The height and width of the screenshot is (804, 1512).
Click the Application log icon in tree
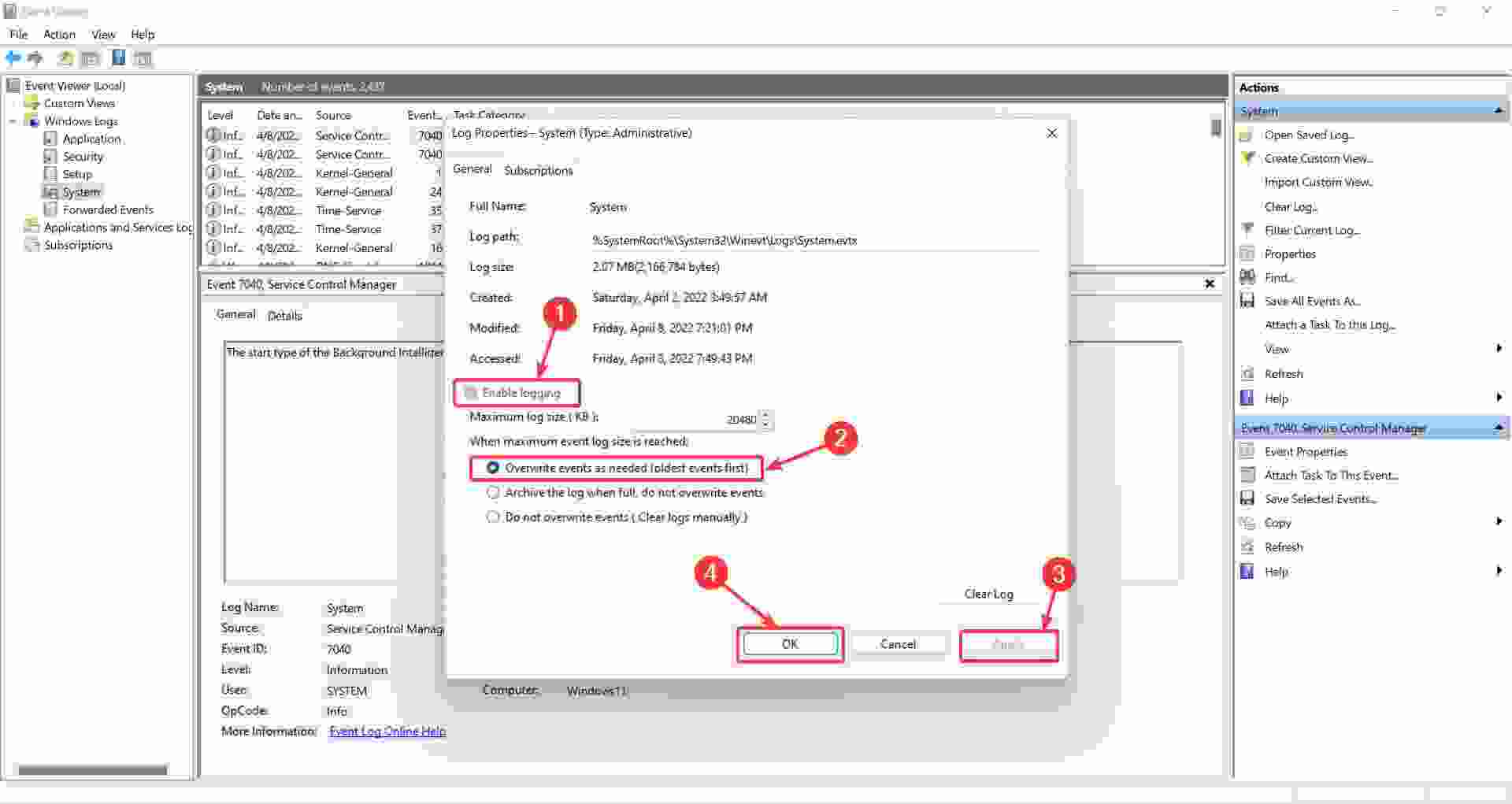[50, 139]
